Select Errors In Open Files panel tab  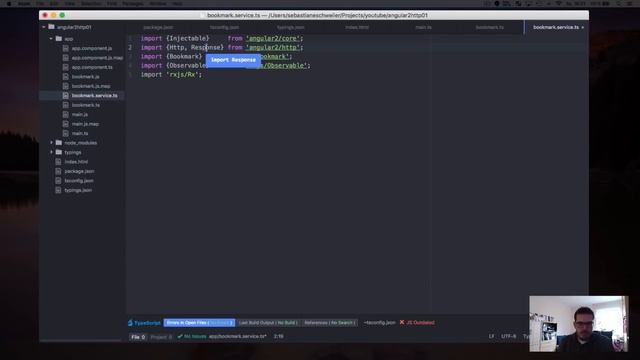pyautogui.click(x=199, y=323)
